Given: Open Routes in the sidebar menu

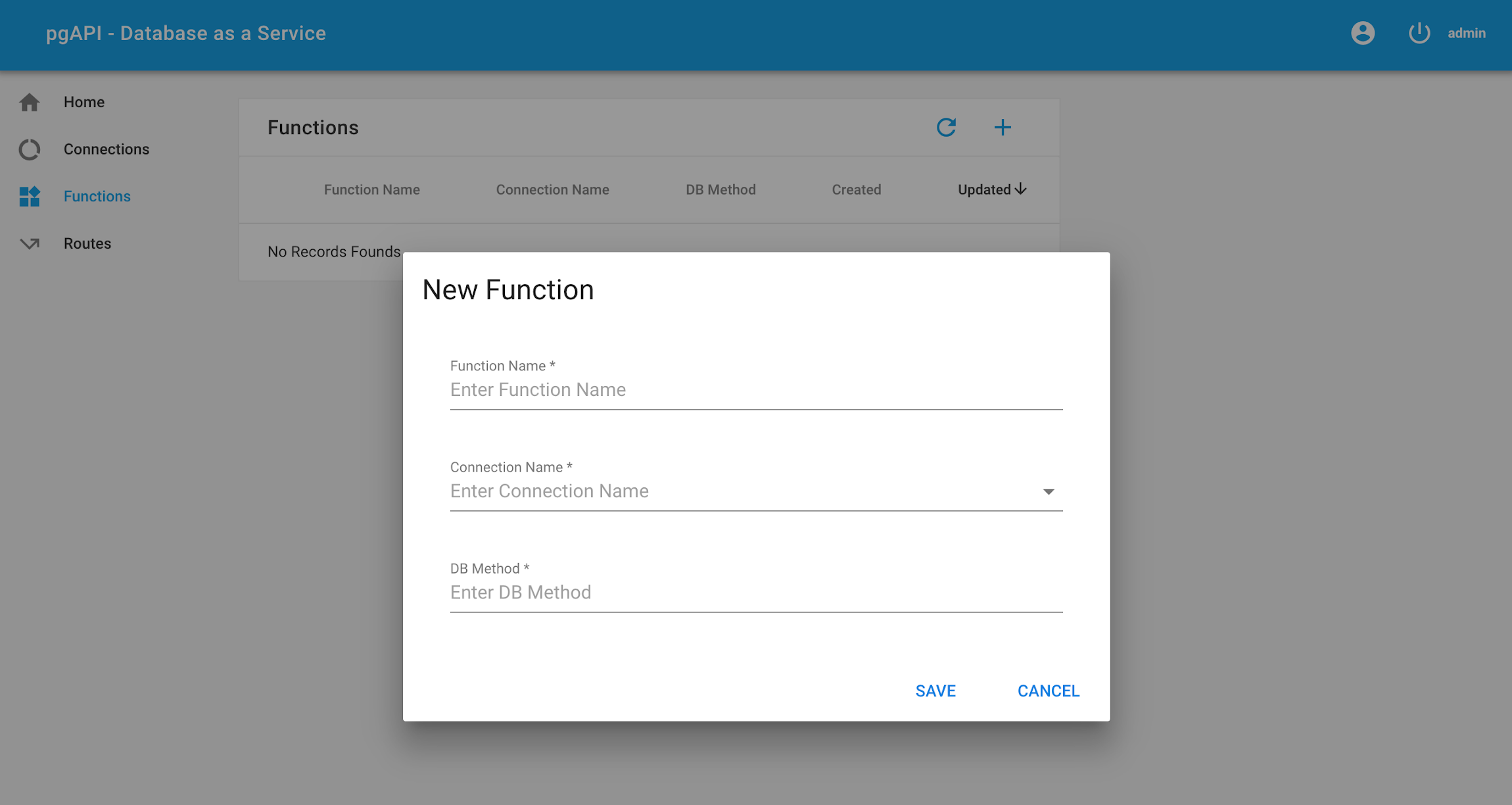Looking at the screenshot, I should click(87, 243).
